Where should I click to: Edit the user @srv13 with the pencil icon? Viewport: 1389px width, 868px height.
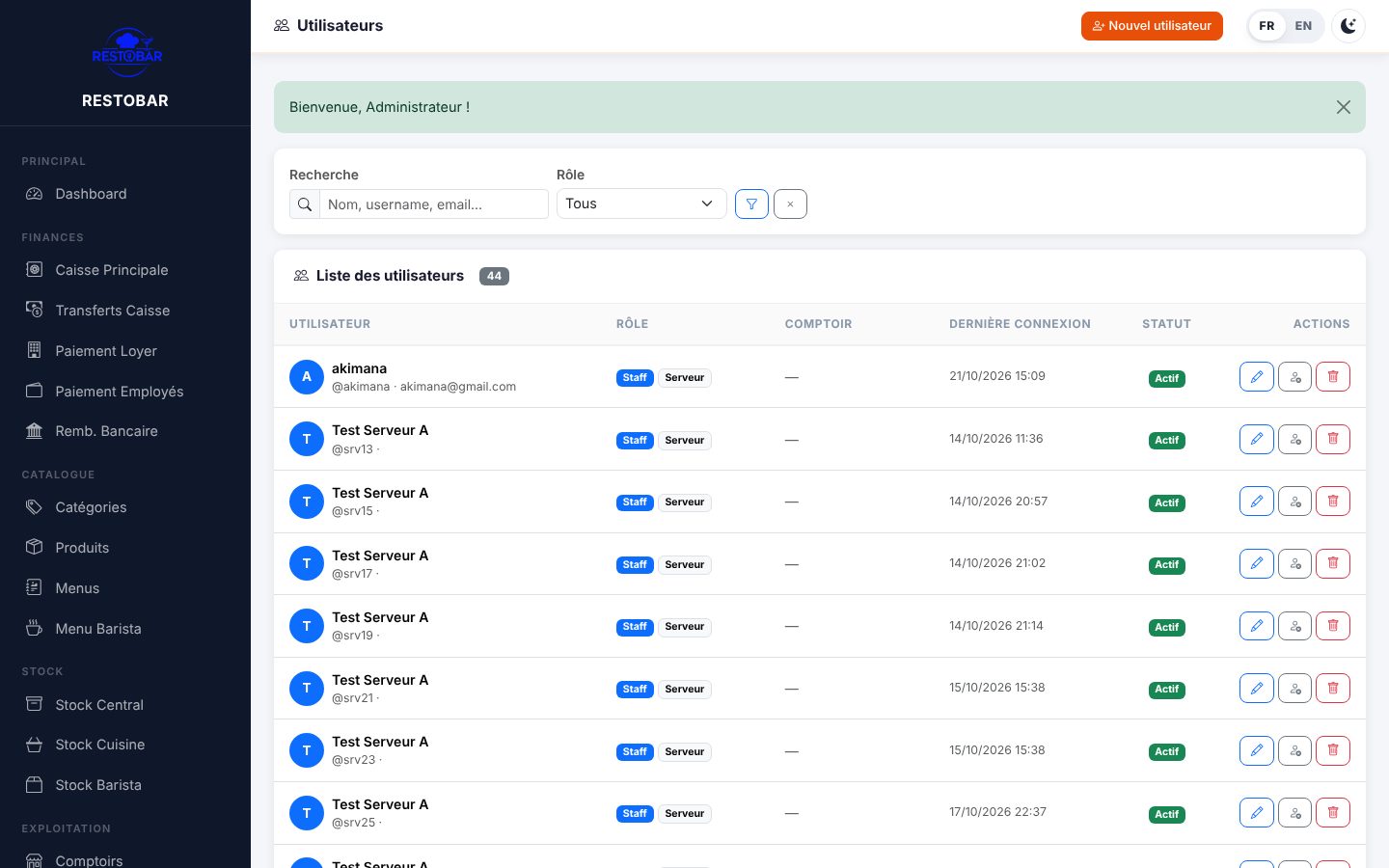point(1256,439)
